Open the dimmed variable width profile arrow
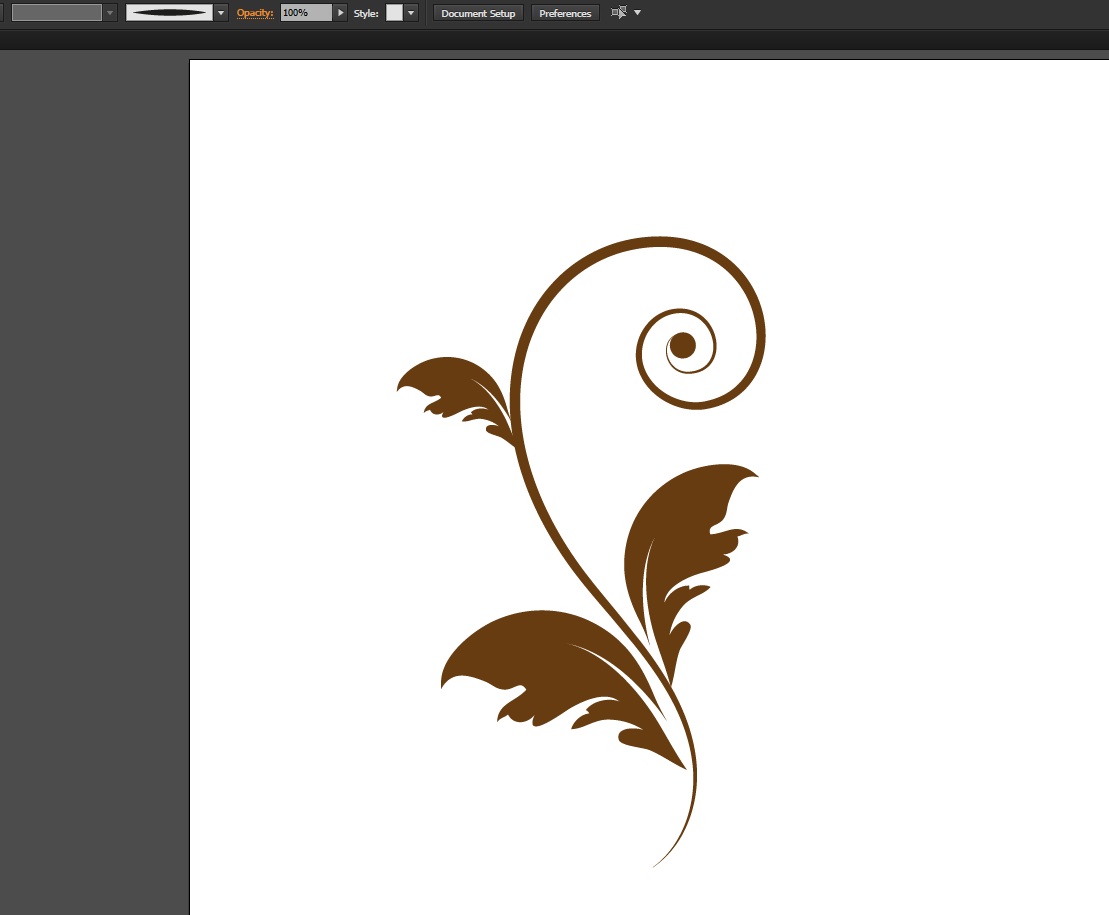This screenshot has height=915, width=1109. pyautogui.click(x=110, y=13)
